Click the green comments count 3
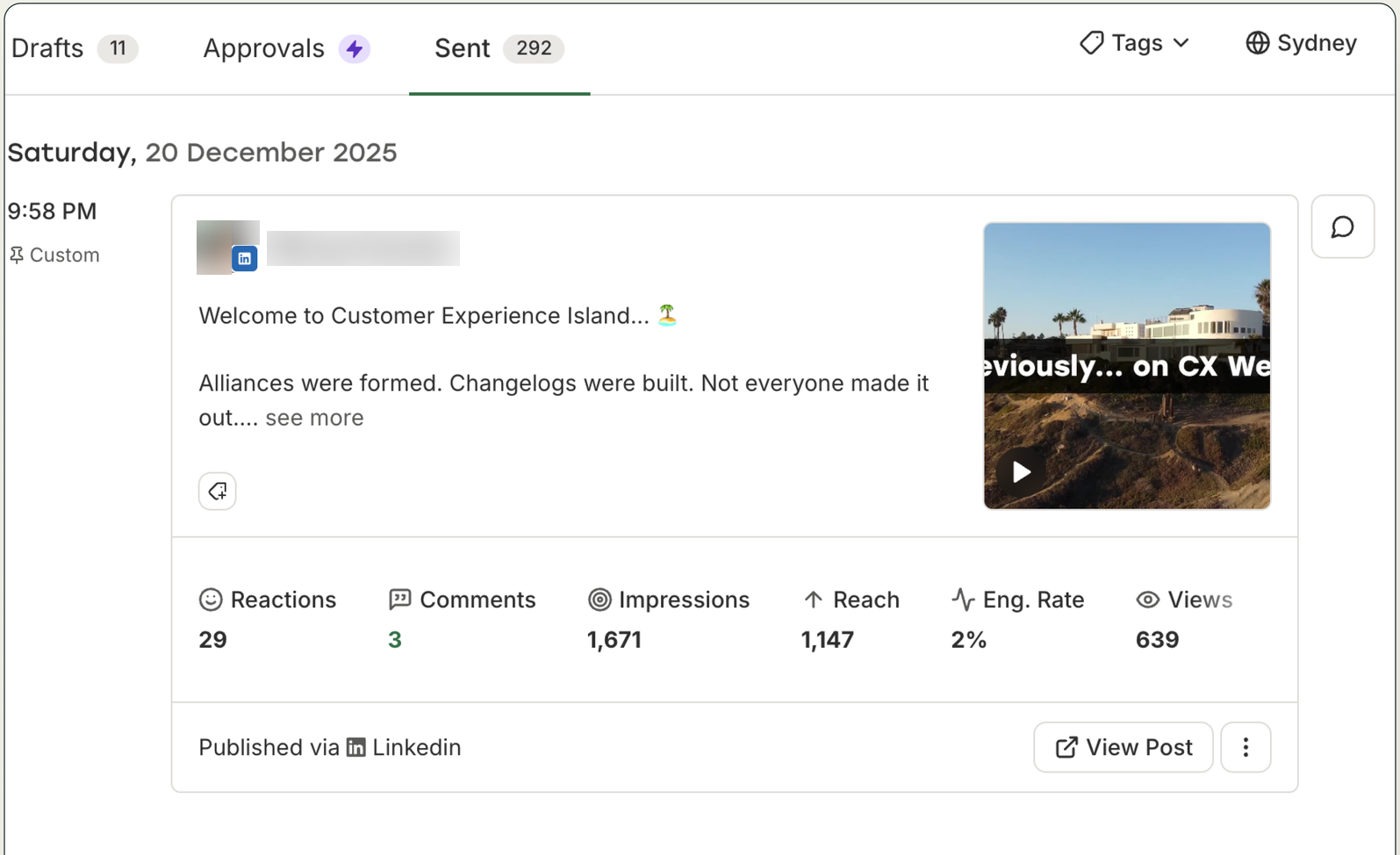This screenshot has width=1400, height=855. coord(395,640)
